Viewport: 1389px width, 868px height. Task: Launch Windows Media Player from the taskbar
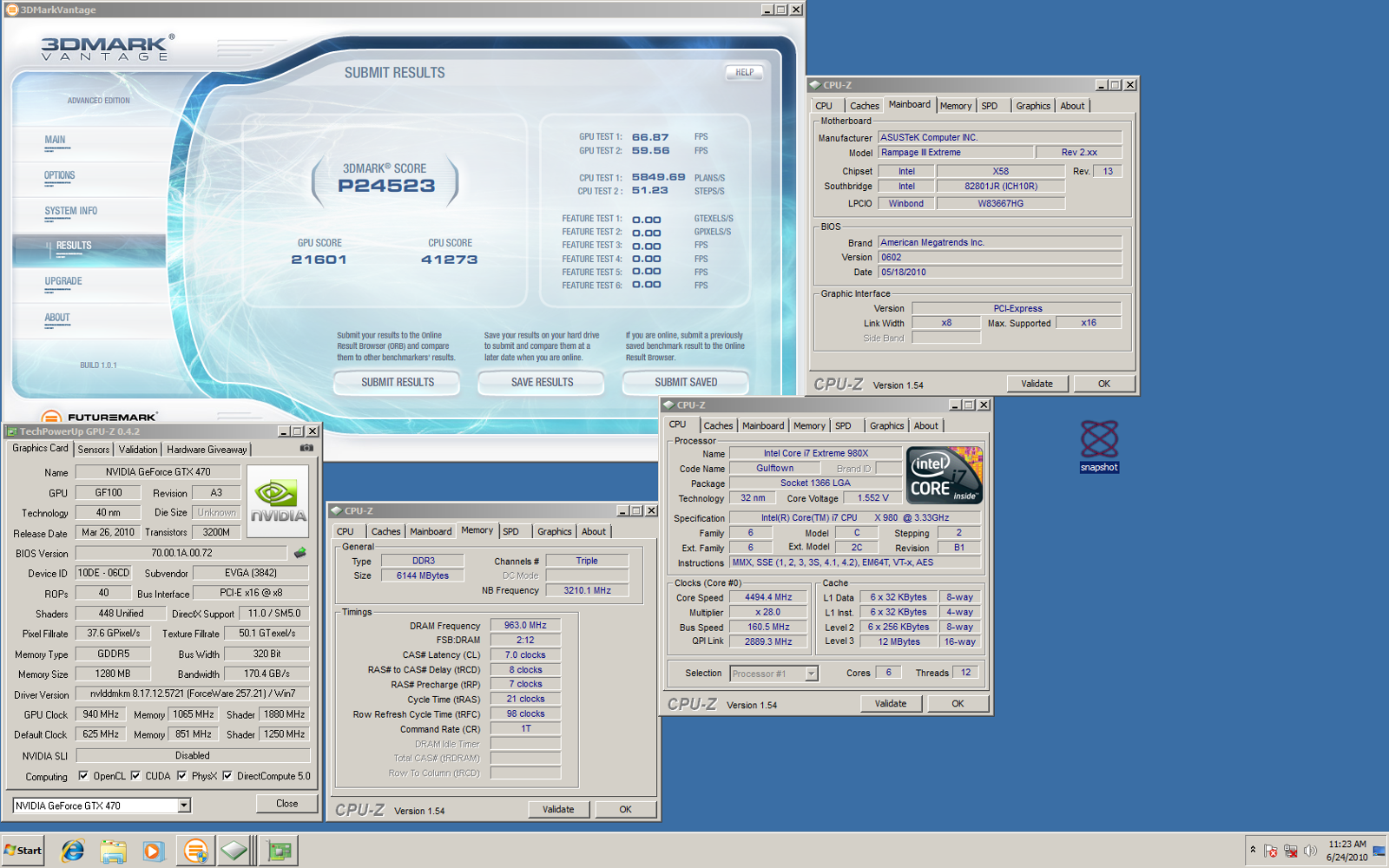(153, 851)
